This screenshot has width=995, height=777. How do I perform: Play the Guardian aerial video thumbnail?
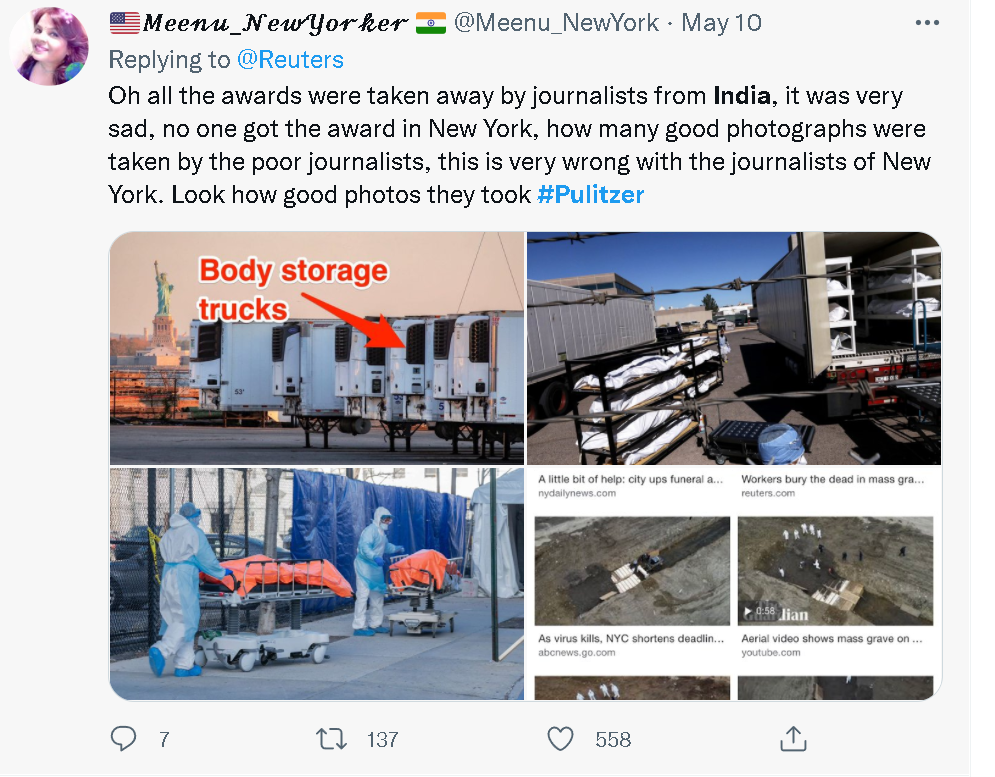(x=835, y=570)
